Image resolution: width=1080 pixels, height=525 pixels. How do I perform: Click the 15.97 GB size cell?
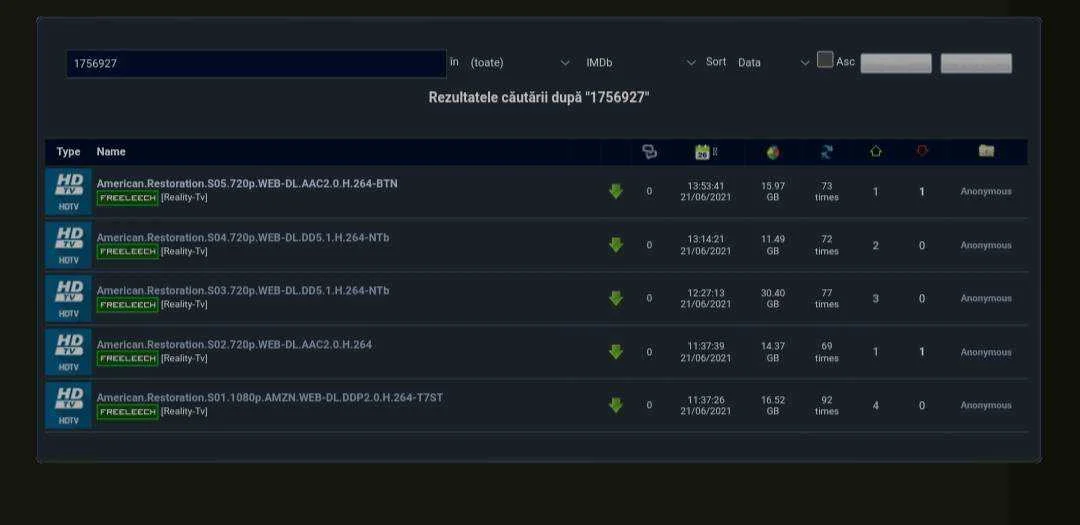coord(773,192)
